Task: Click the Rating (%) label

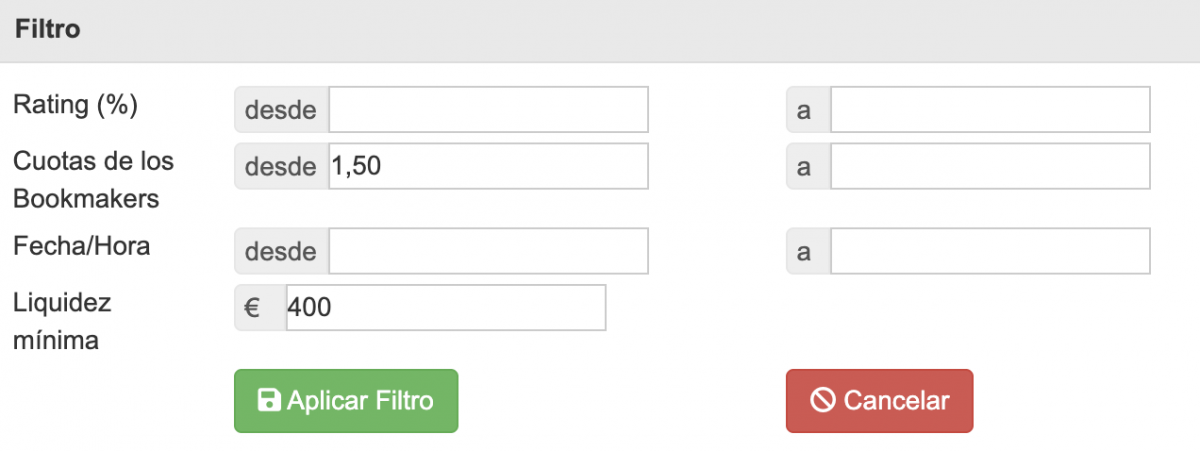Action: (75, 105)
